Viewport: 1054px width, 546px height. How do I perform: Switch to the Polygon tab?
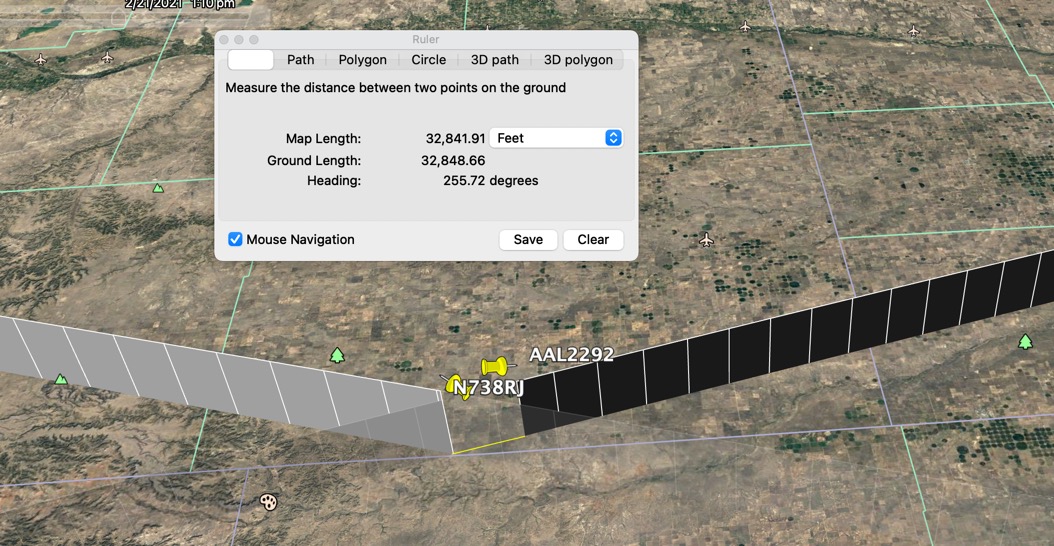pyautogui.click(x=362, y=60)
